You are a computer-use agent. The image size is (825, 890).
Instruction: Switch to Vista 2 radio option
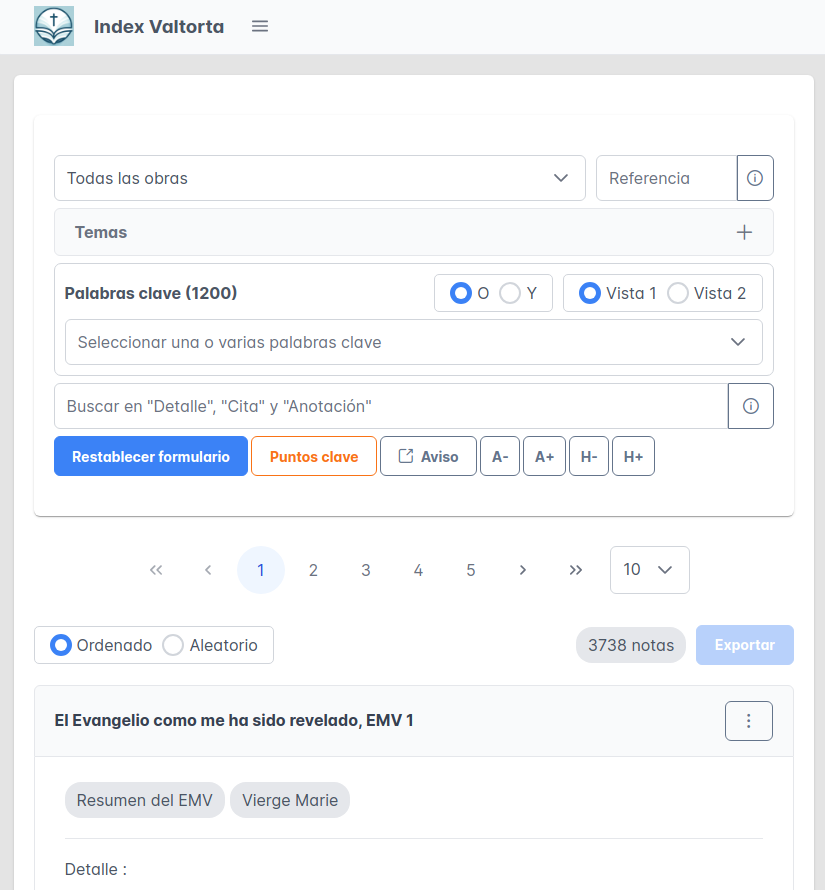coord(678,293)
